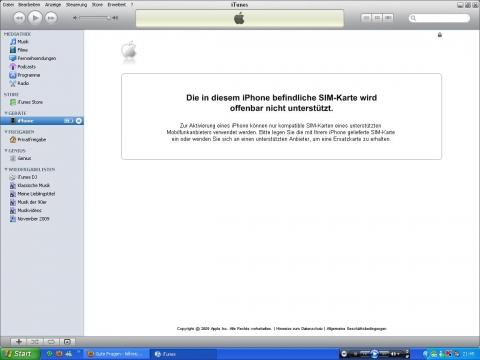480x360 pixels.
Task: Toggle shuffle playback
Action: [x=35, y=341]
